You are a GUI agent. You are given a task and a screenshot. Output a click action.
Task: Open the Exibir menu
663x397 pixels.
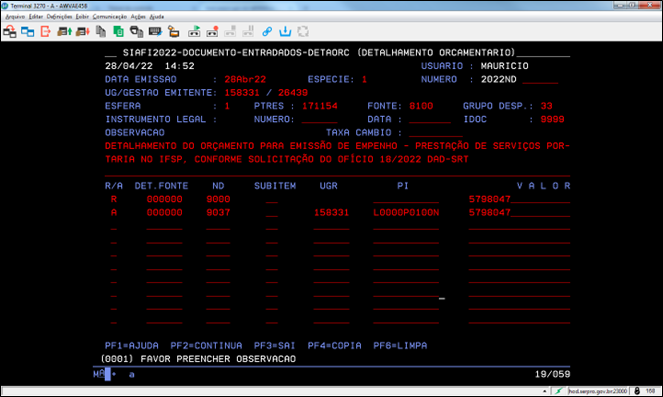(82, 16)
